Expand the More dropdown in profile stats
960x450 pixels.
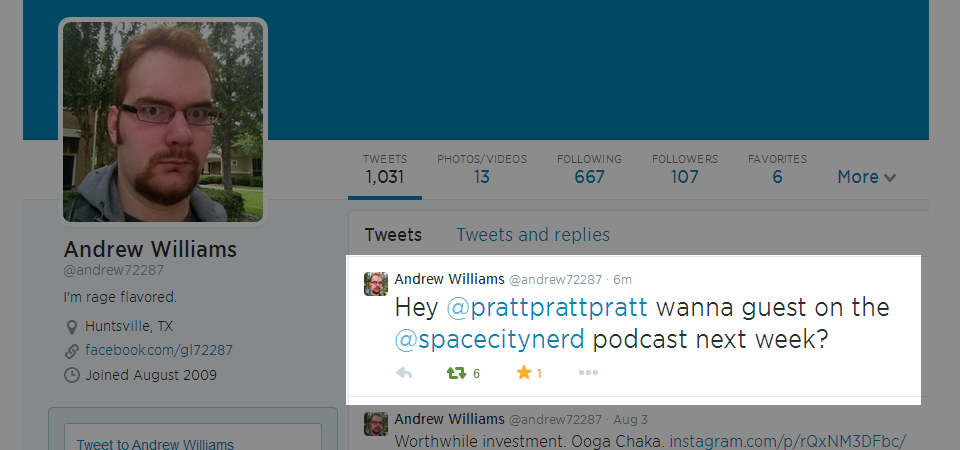pyautogui.click(x=866, y=177)
